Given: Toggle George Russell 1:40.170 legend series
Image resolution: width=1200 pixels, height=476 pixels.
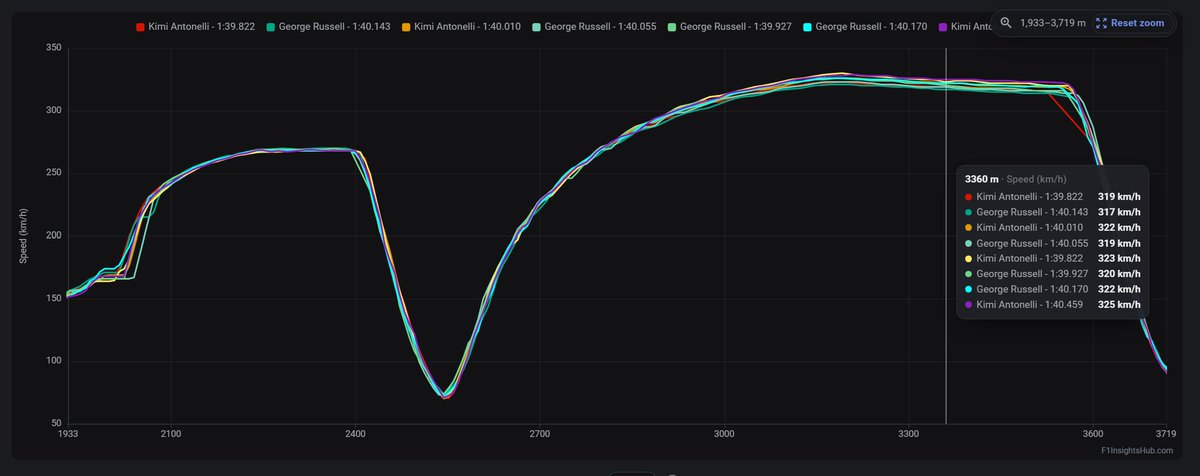Looking at the screenshot, I should tap(866, 26).
